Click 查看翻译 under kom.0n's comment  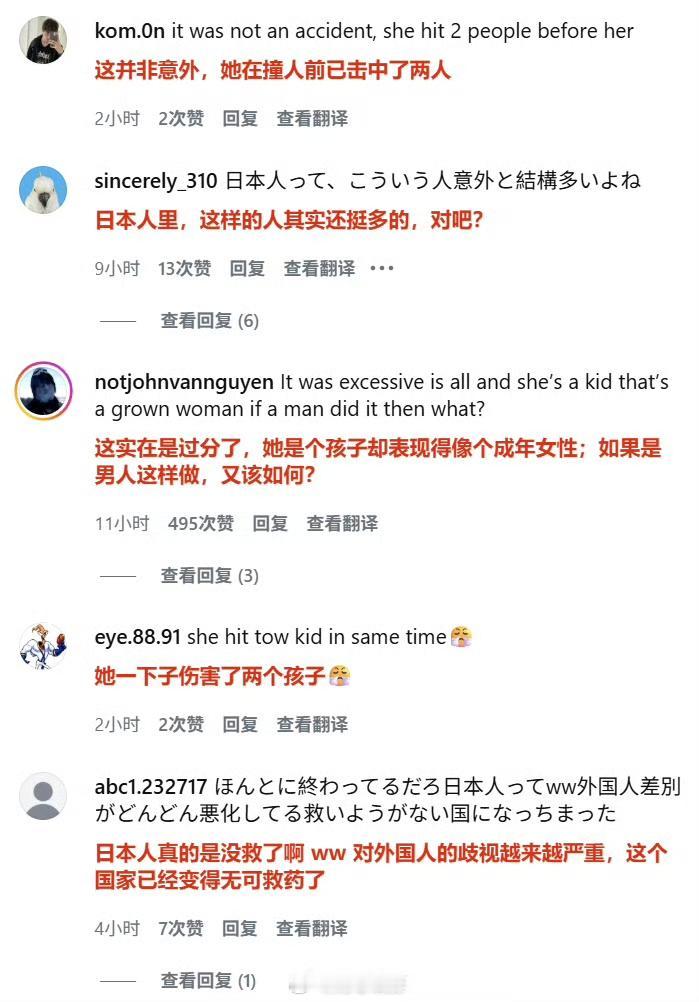[x=312, y=118]
